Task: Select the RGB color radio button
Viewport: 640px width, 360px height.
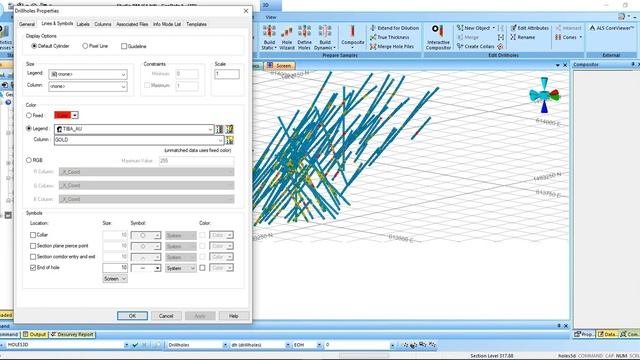Action: [29, 160]
